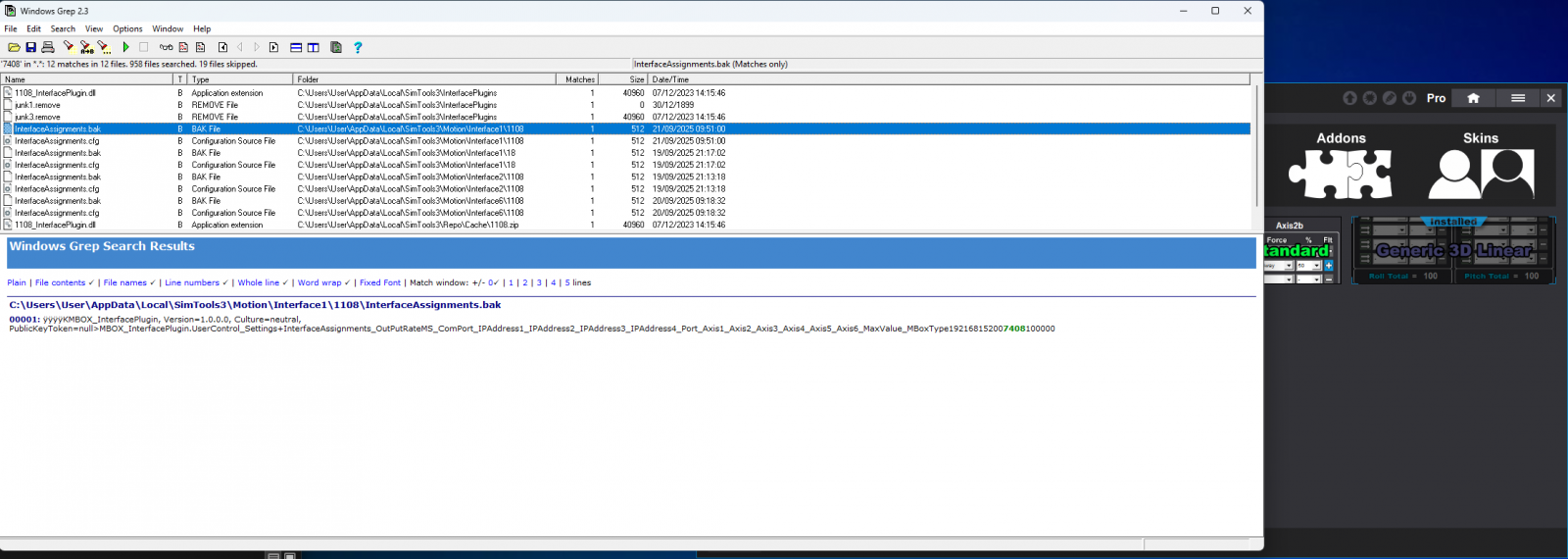
Task: Click the Print toolbar icon
Action: [47, 47]
